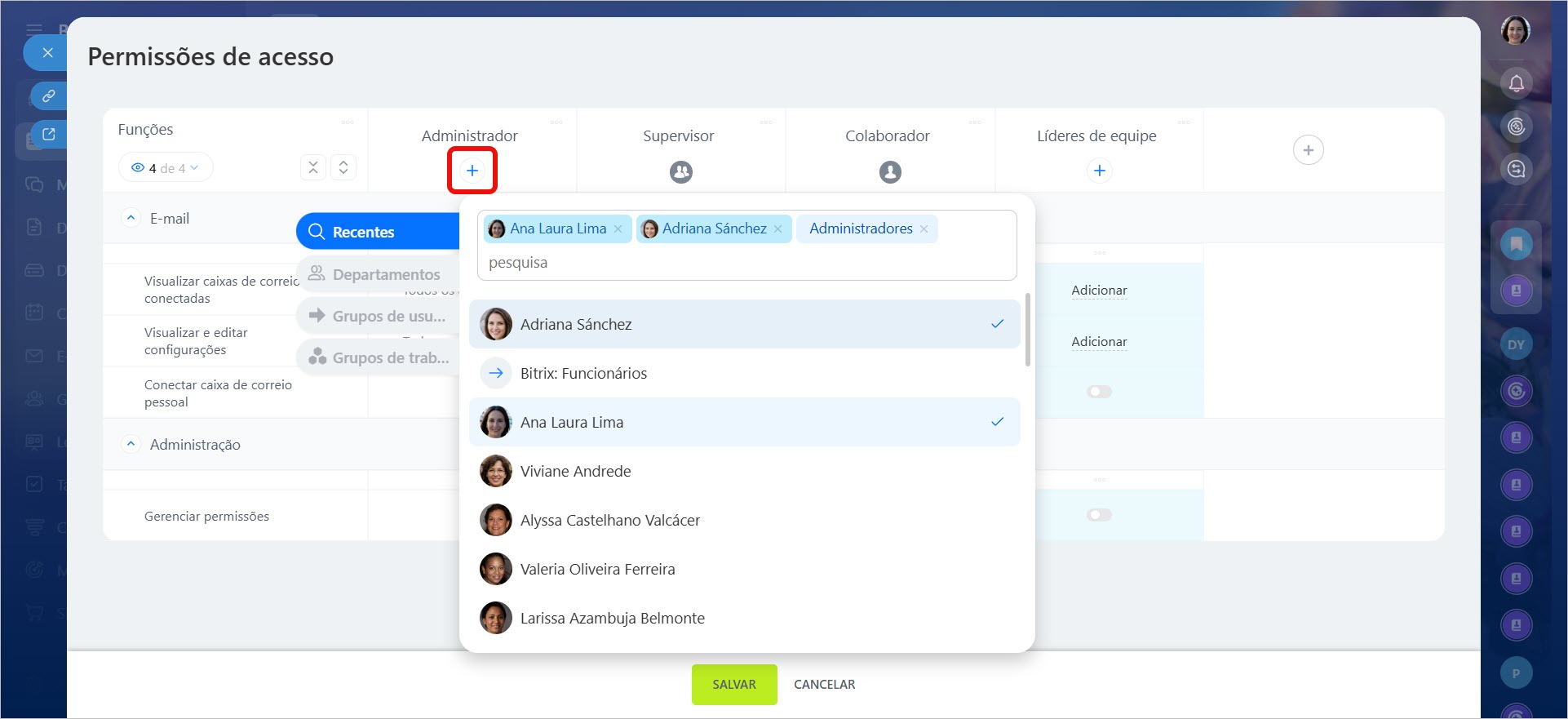This screenshot has width=1568, height=719.
Task: Click the add new role plus button
Action: (1308, 150)
